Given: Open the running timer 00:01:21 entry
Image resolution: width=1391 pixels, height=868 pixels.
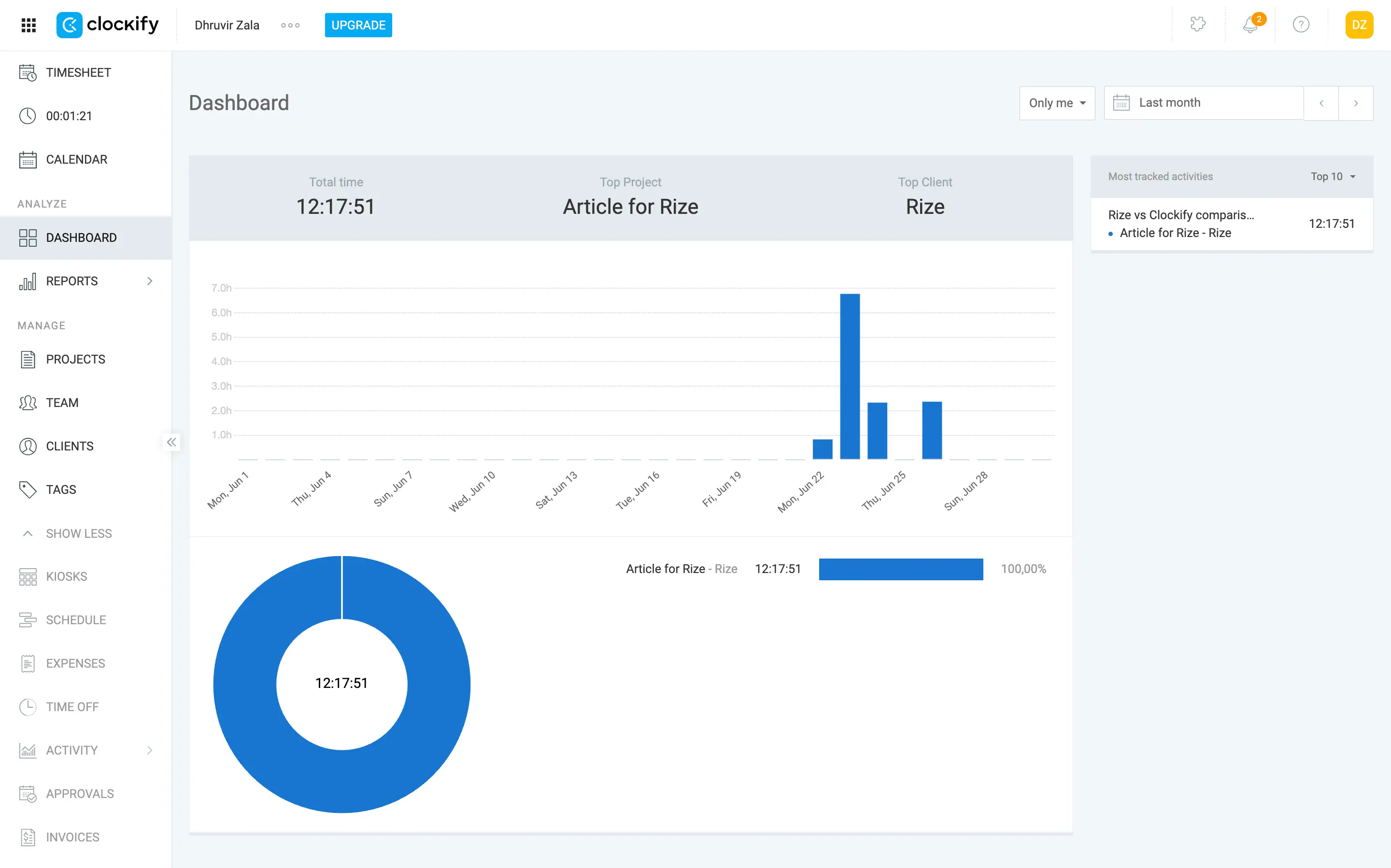Looking at the screenshot, I should (85, 116).
